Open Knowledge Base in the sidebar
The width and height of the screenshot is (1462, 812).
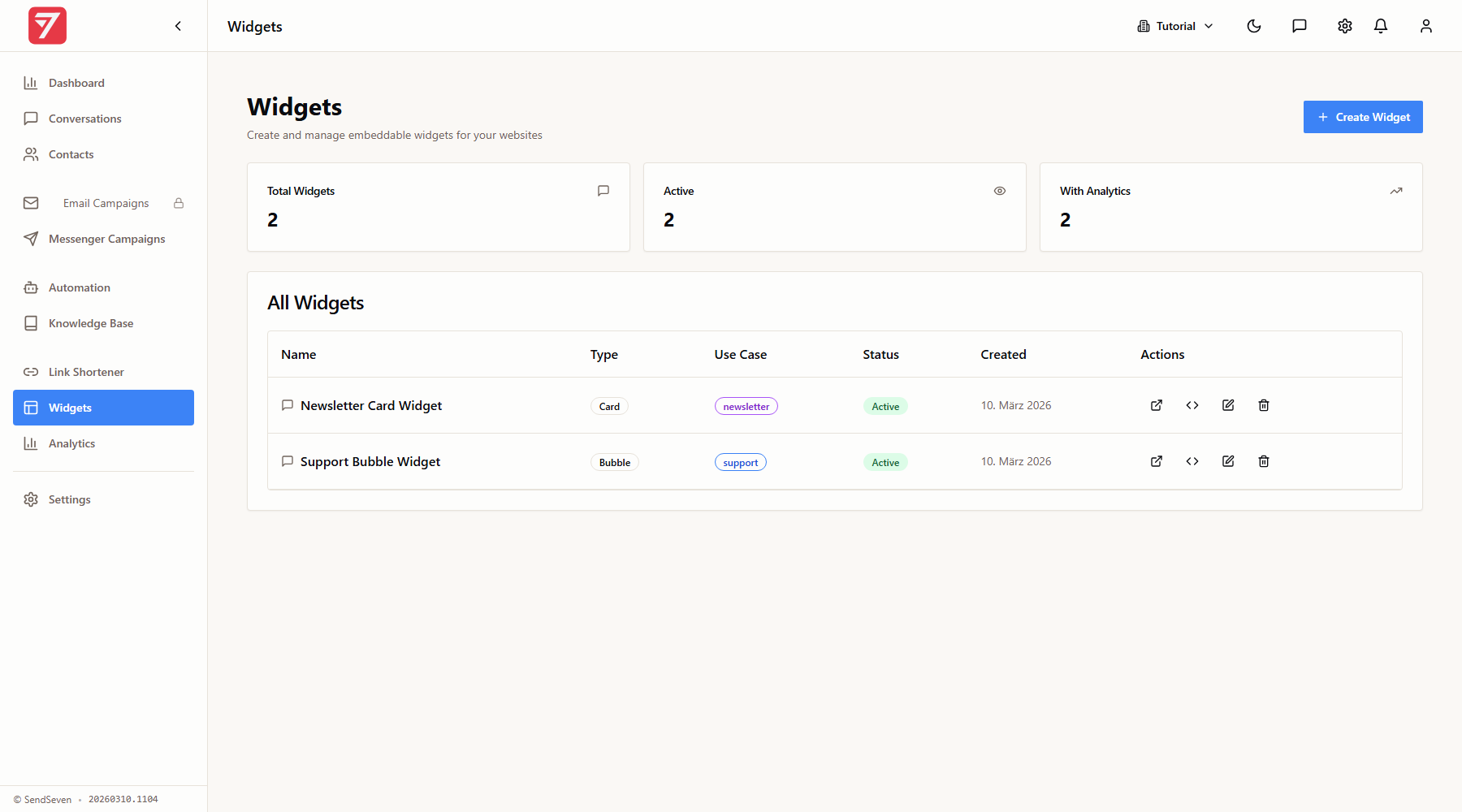tap(103, 323)
